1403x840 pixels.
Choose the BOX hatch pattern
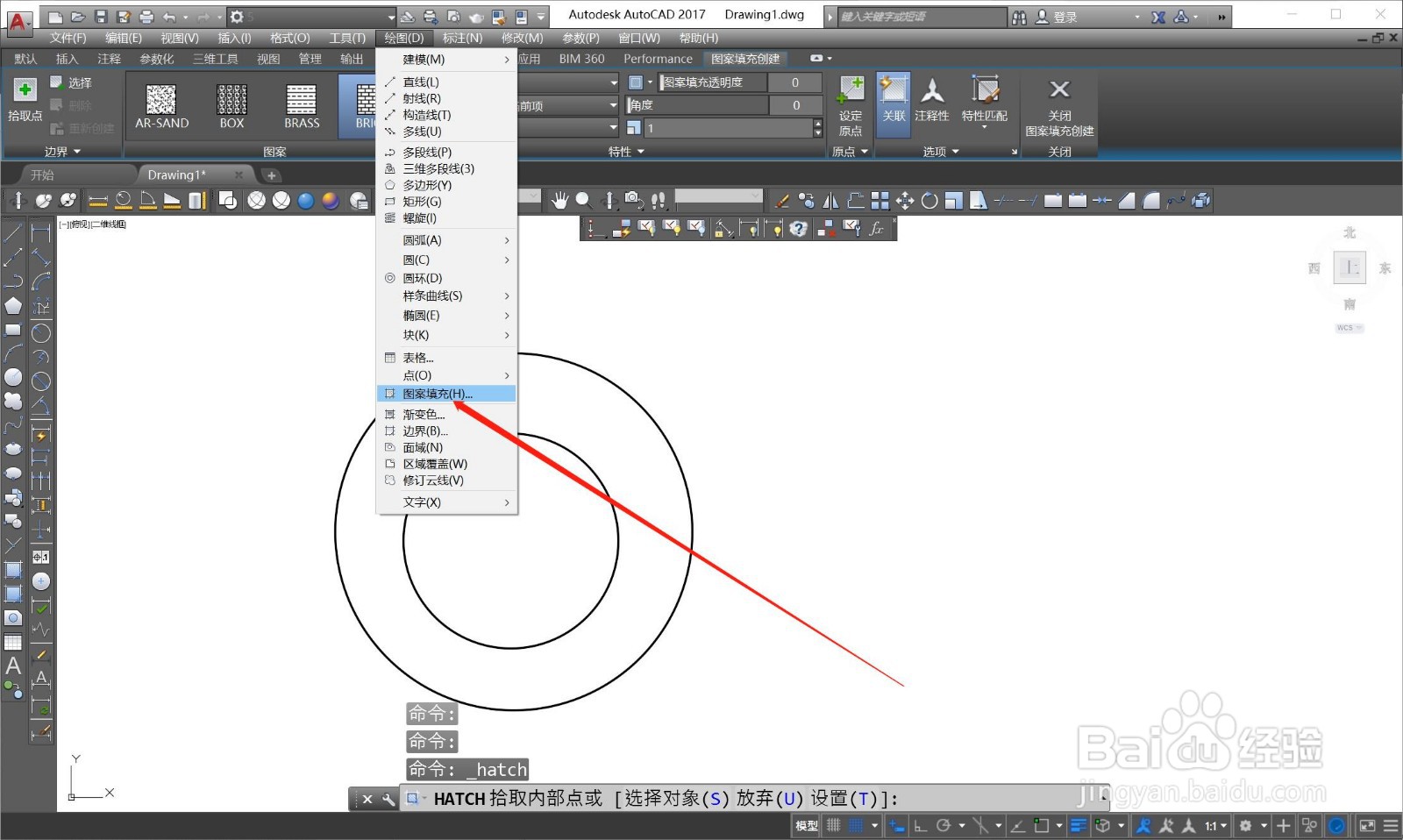pos(231,107)
